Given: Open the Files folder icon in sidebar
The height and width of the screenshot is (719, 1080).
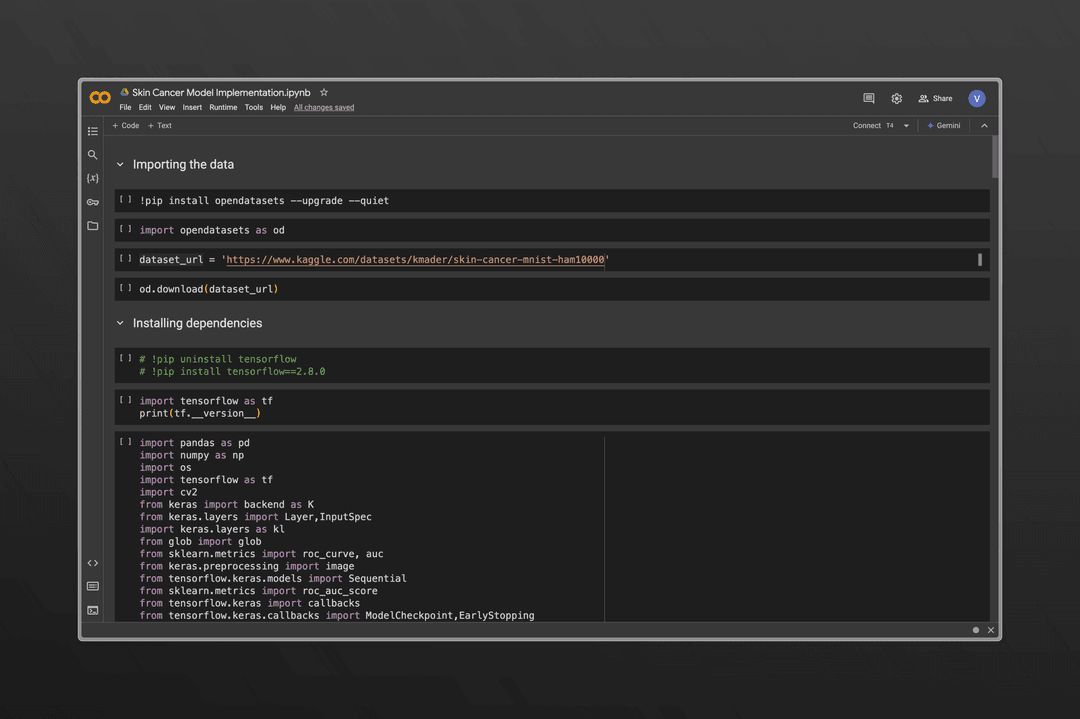Looking at the screenshot, I should tap(93, 226).
